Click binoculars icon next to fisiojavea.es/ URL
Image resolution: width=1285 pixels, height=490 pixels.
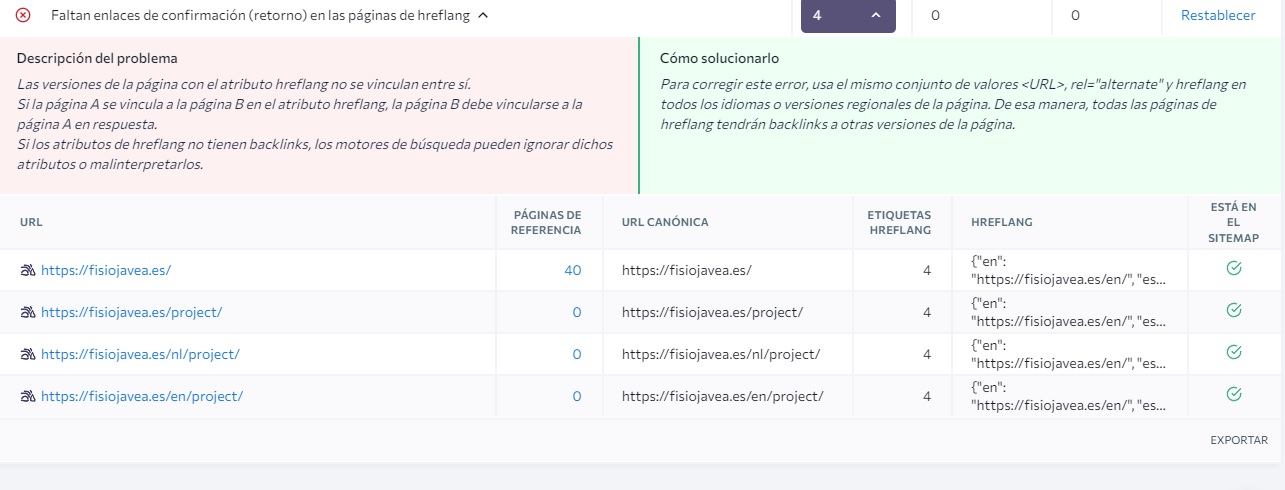[28, 270]
